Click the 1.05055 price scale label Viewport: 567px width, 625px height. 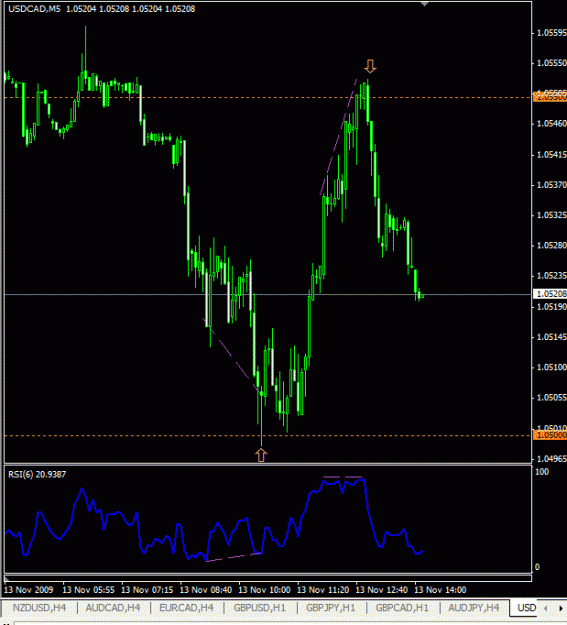[x=551, y=397]
